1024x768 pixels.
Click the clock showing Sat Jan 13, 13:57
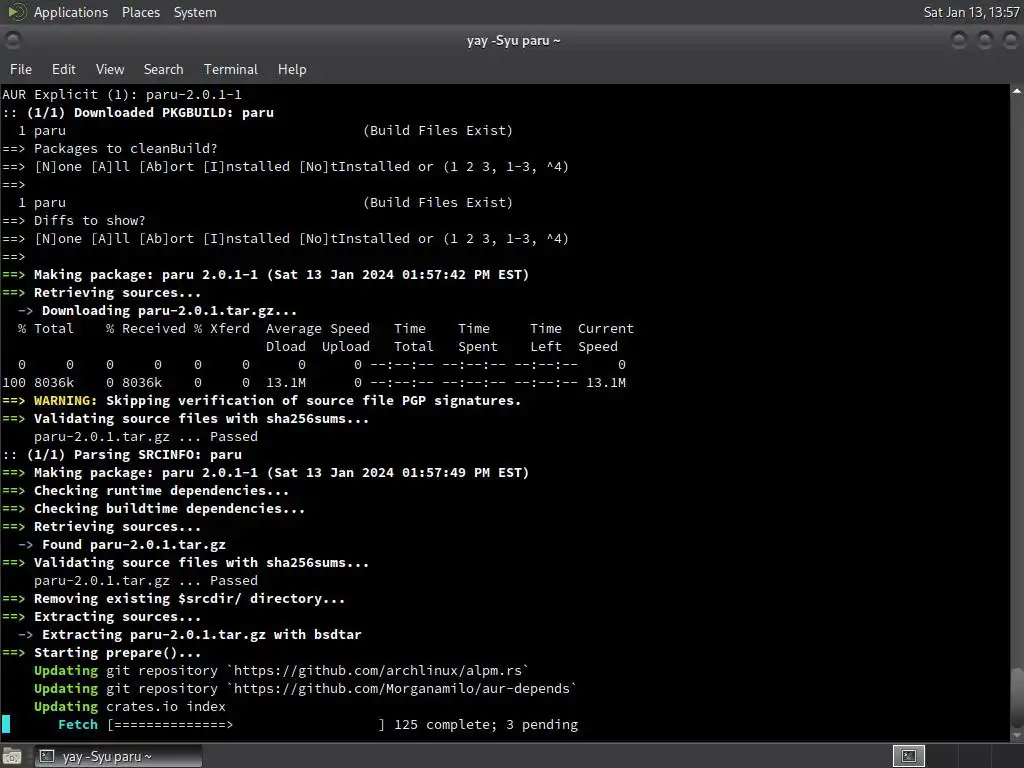click(971, 12)
